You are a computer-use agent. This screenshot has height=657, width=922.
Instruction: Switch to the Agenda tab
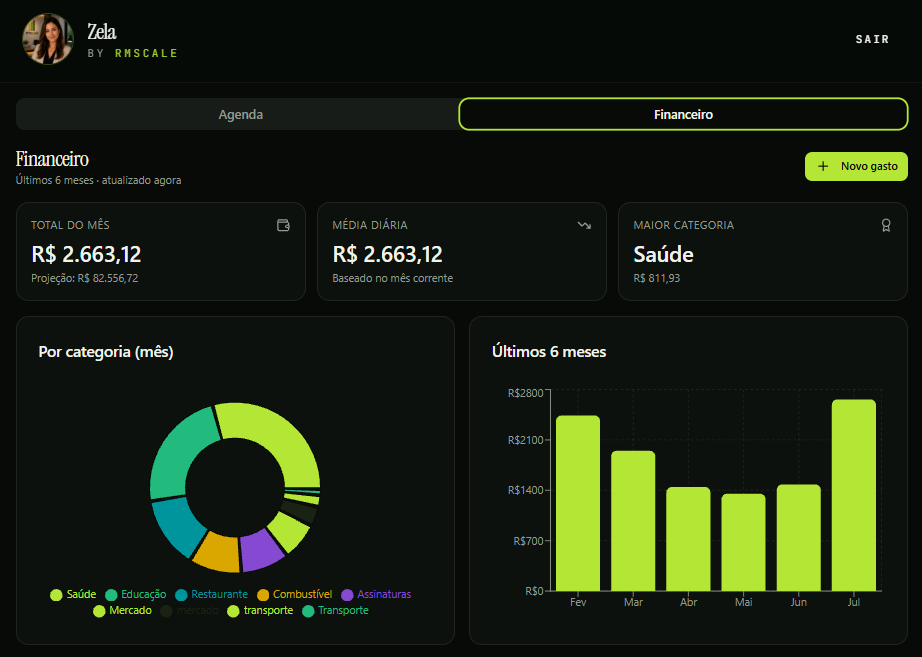240,114
